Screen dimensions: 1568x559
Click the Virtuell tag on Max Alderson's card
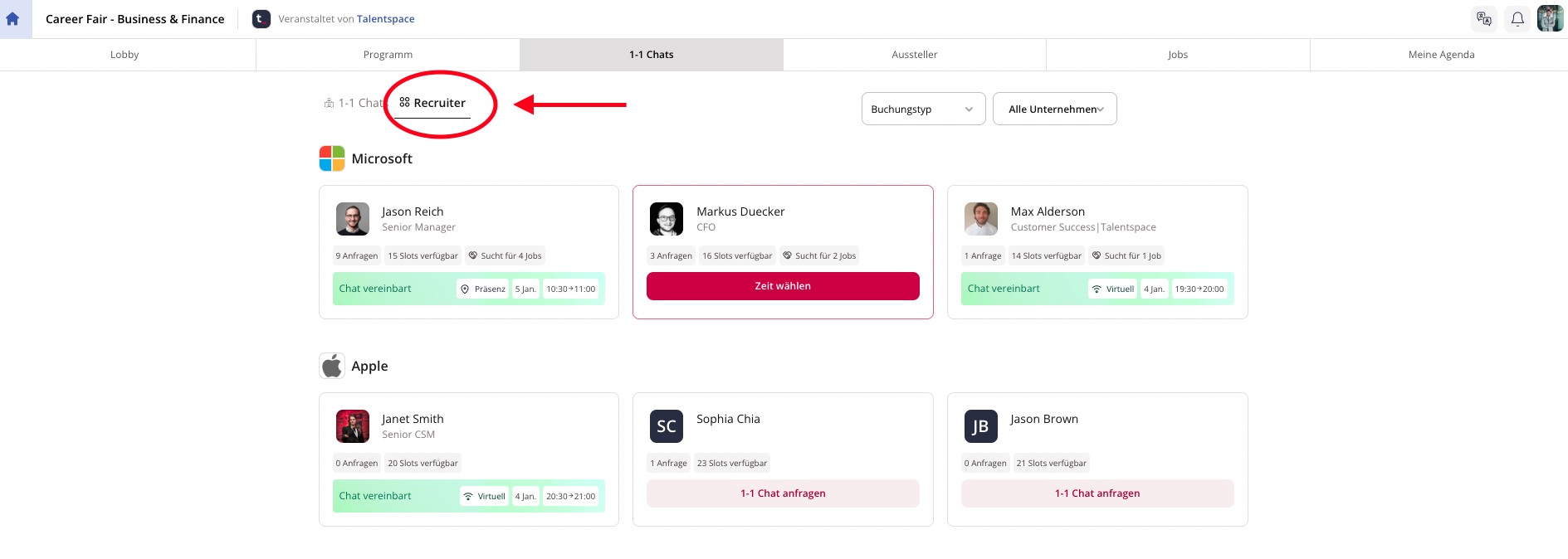pos(1113,289)
